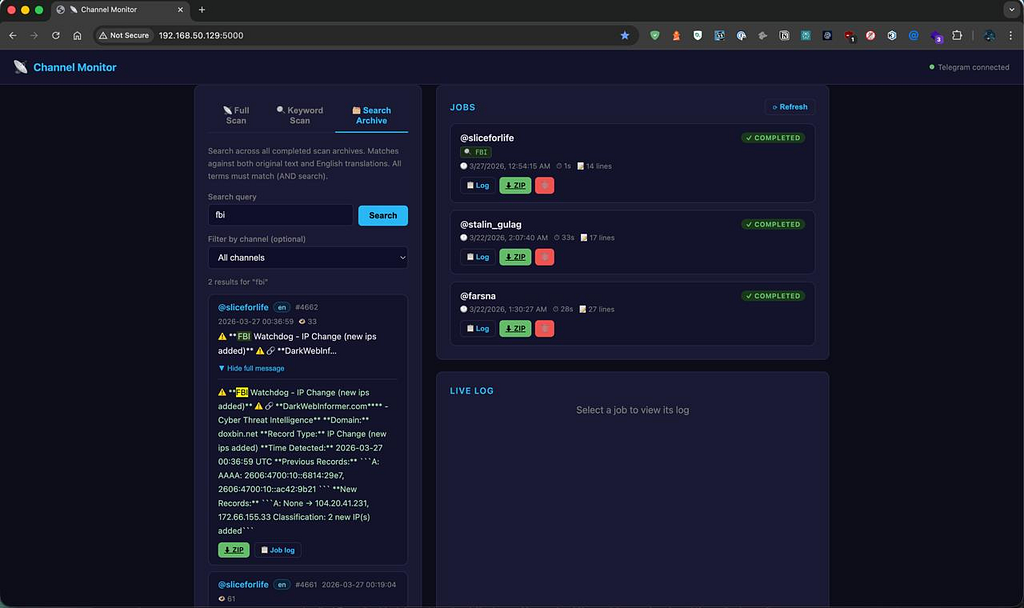Open @sliceforlife link in result #4662
The height and width of the screenshot is (608, 1024).
[x=243, y=307]
